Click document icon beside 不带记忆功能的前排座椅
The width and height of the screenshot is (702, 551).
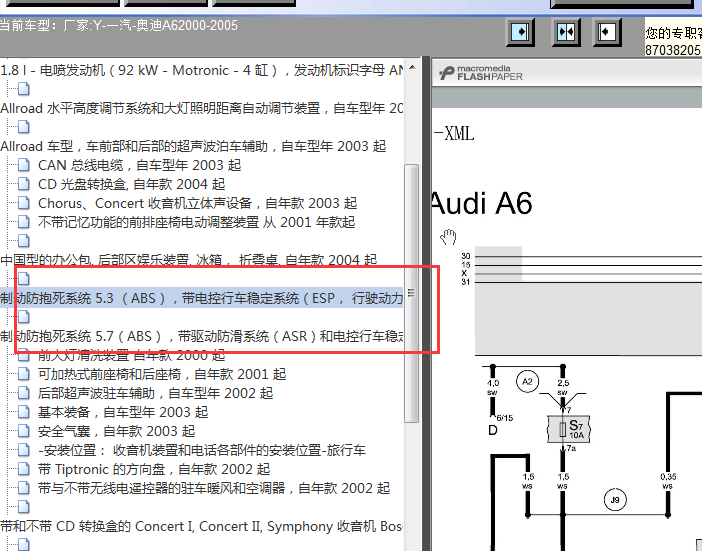point(23,222)
